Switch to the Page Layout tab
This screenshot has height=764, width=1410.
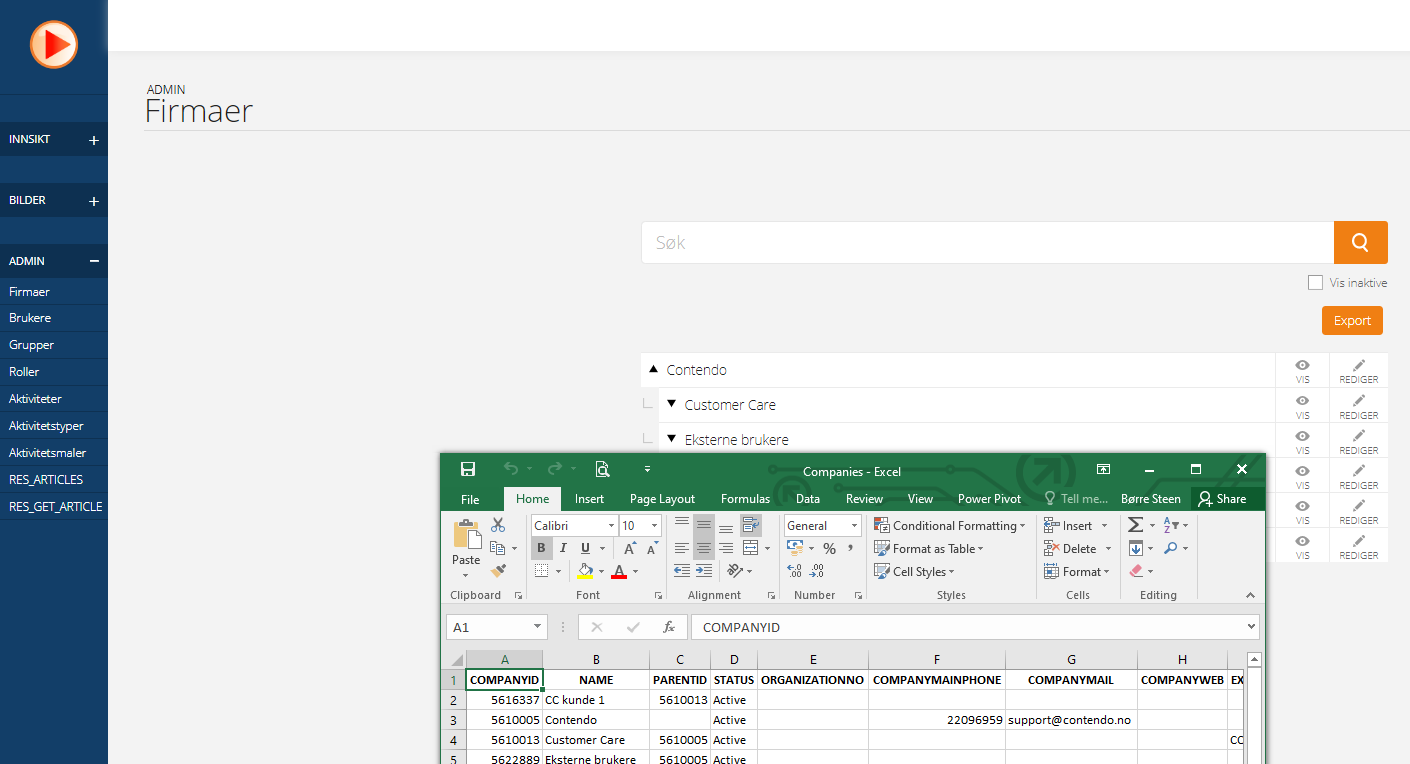[x=662, y=499]
